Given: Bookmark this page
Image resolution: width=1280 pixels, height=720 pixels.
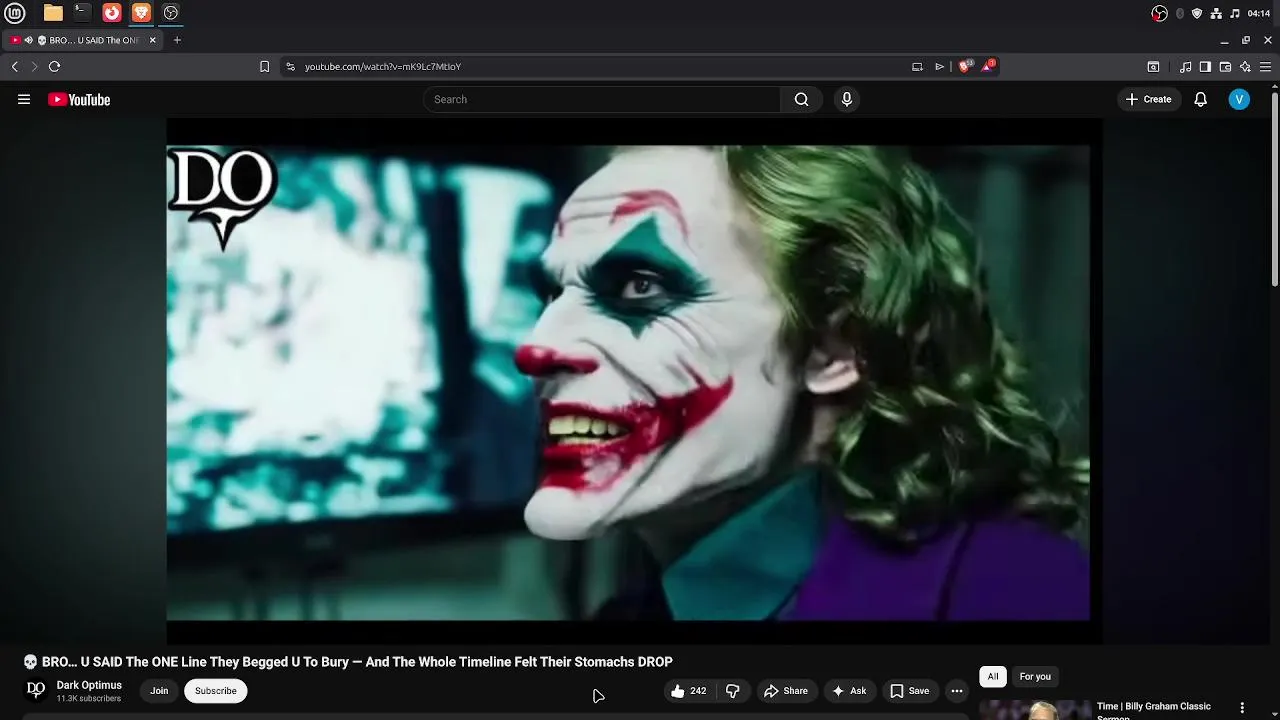Looking at the screenshot, I should 264,66.
